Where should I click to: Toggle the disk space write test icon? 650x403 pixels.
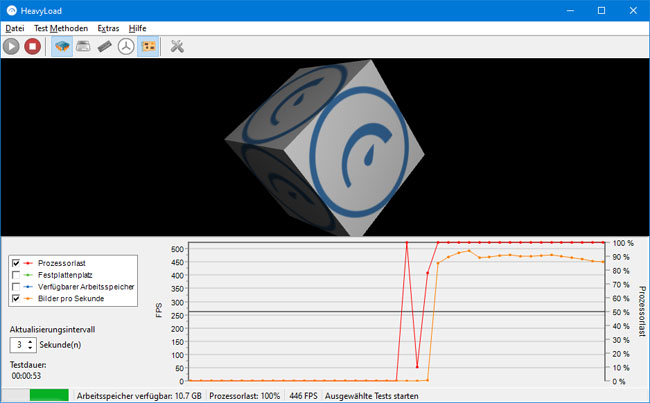tap(83, 46)
